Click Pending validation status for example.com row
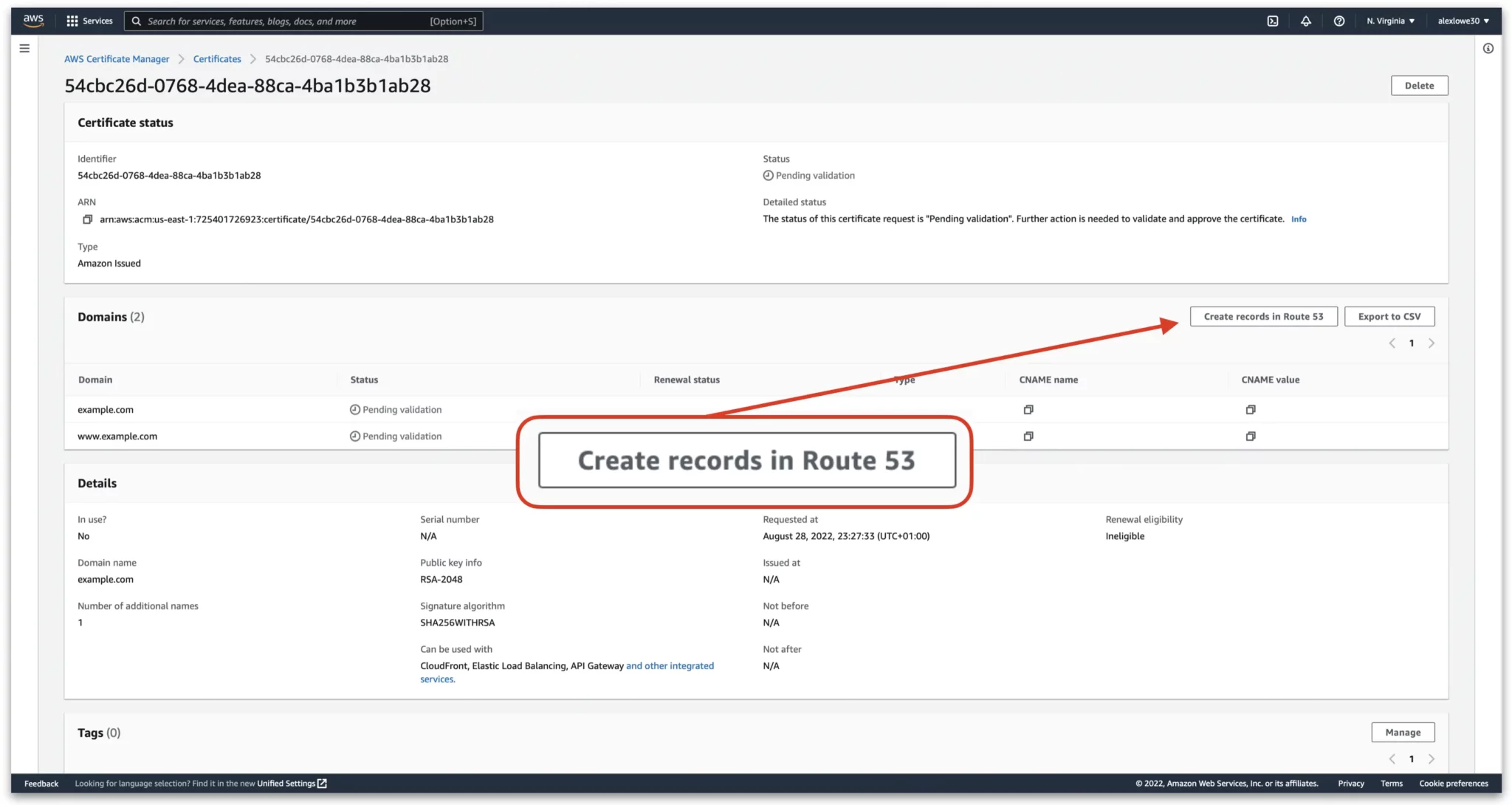This screenshot has width=1512, height=805. [396, 410]
